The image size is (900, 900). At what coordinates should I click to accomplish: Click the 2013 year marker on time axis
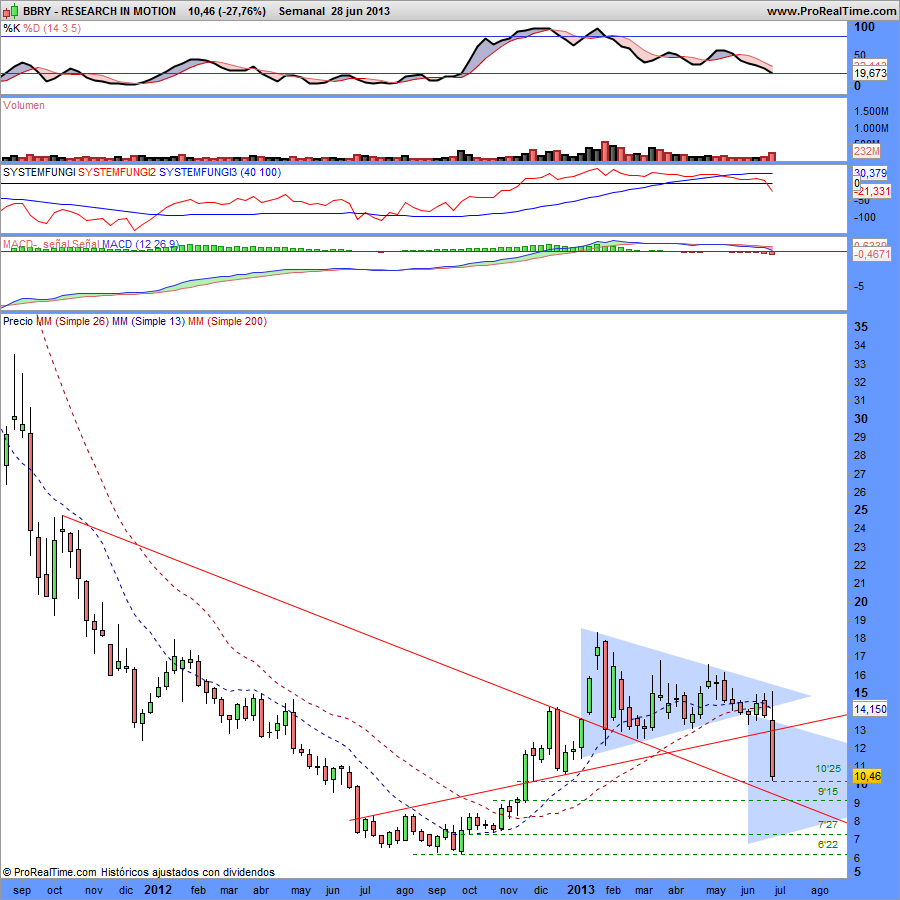pyautogui.click(x=581, y=890)
